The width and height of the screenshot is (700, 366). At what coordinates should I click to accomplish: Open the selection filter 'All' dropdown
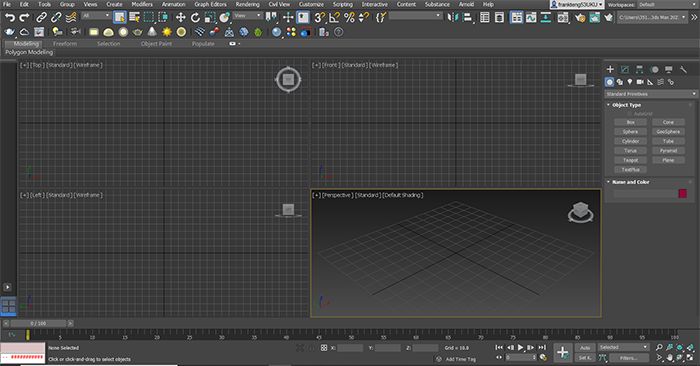[x=96, y=15]
